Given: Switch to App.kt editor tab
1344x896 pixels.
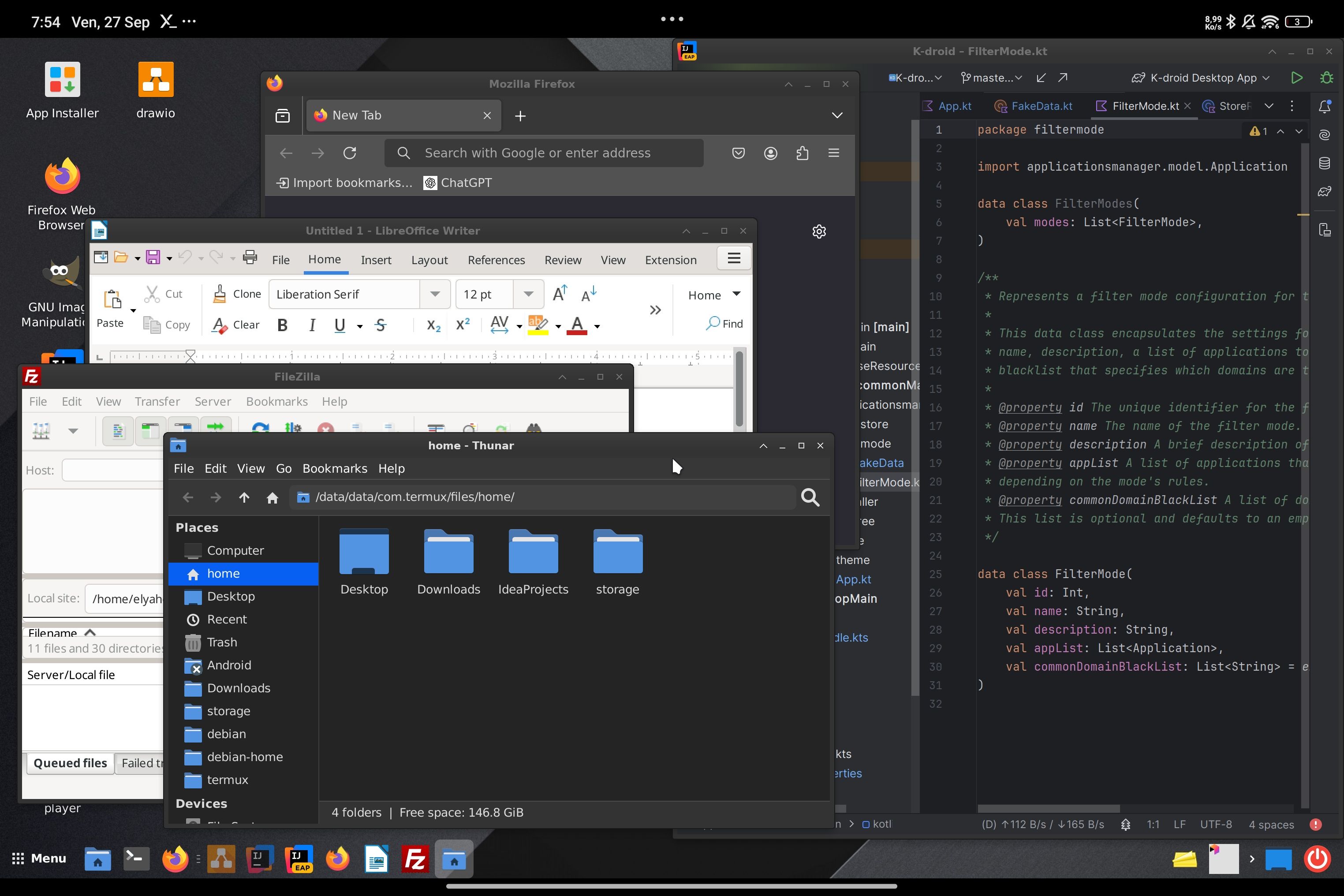Looking at the screenshot, I should coord(947,106).
